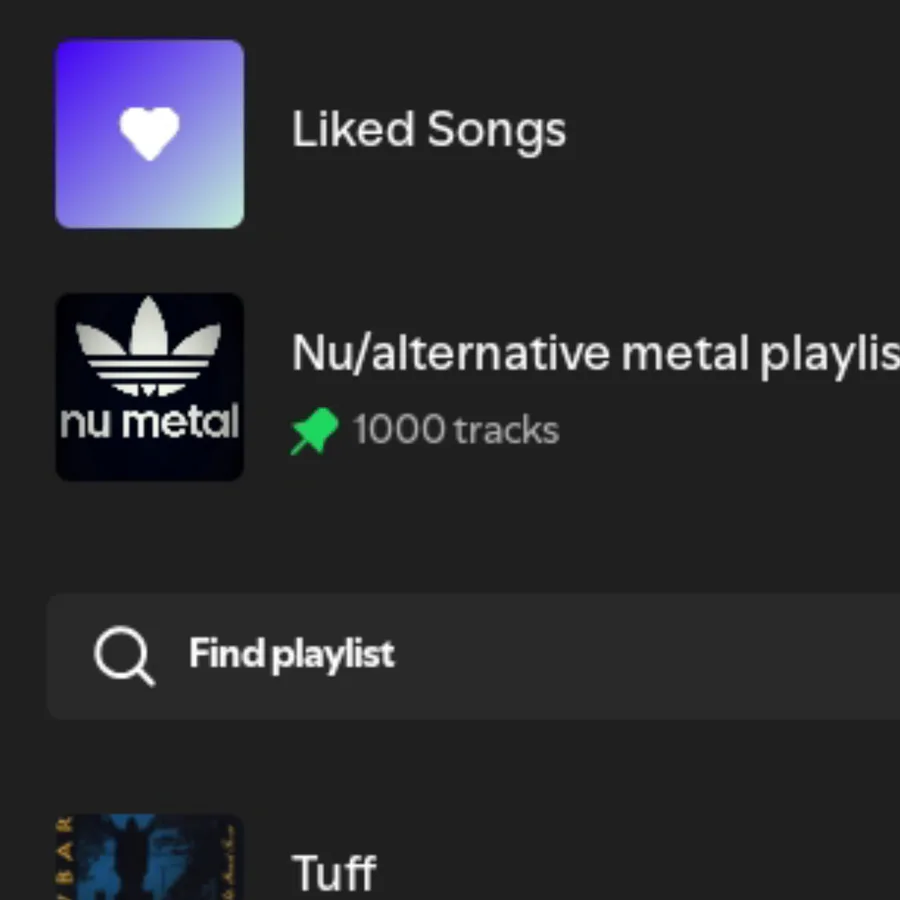900x900 pixels.
Task: Select the word "Songs" in Liked Songs
Action: tap(496, 131)
